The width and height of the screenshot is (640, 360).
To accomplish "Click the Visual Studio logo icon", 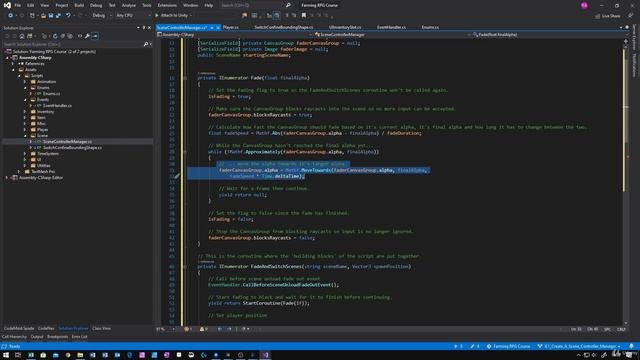I will (7, 5).
